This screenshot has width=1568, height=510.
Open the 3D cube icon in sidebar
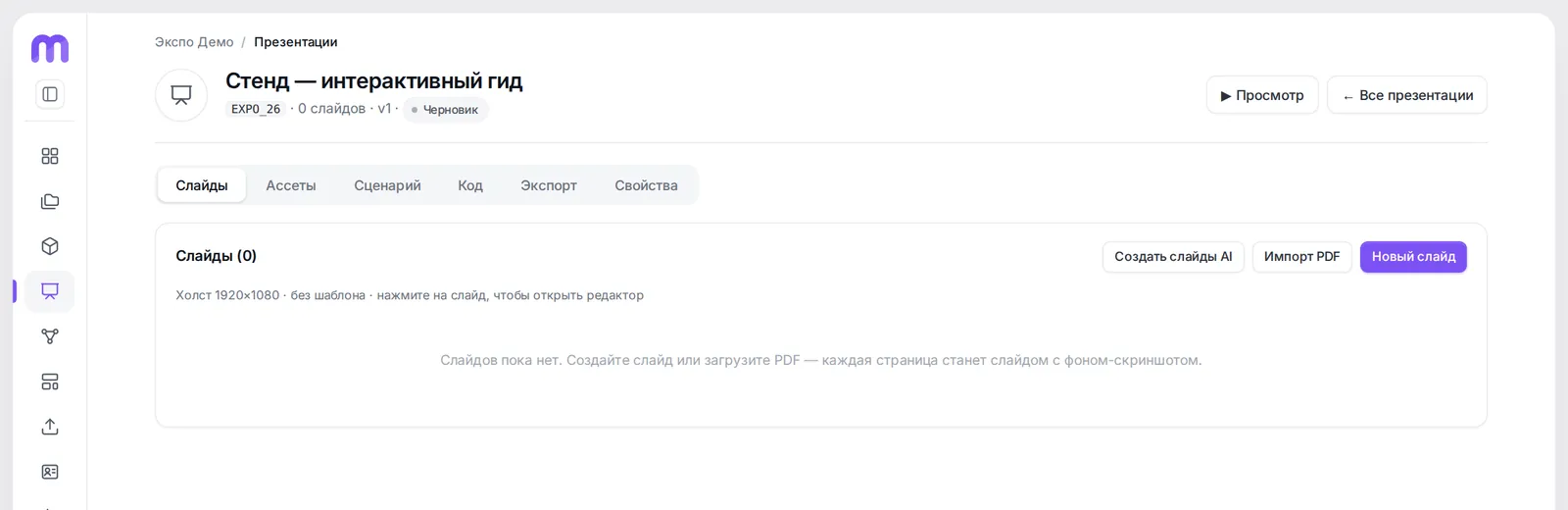point(50,246)
